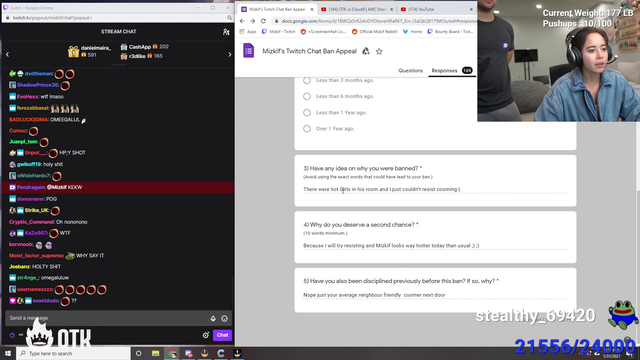This screenshot has height=360, width=640.
Task: Click username Joebanz in chat
Action: (x=19, y=267)
